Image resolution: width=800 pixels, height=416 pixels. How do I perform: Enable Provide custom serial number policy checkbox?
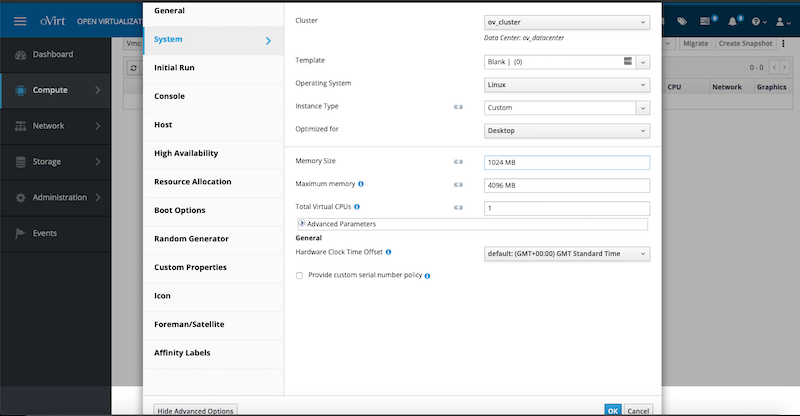coord(299,276)
